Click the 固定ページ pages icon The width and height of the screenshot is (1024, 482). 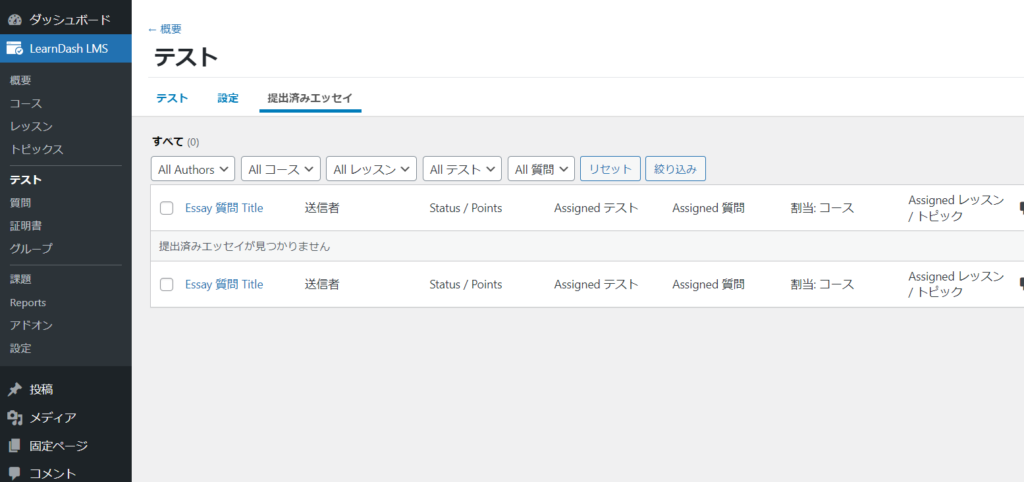click(x=15, y=446)
